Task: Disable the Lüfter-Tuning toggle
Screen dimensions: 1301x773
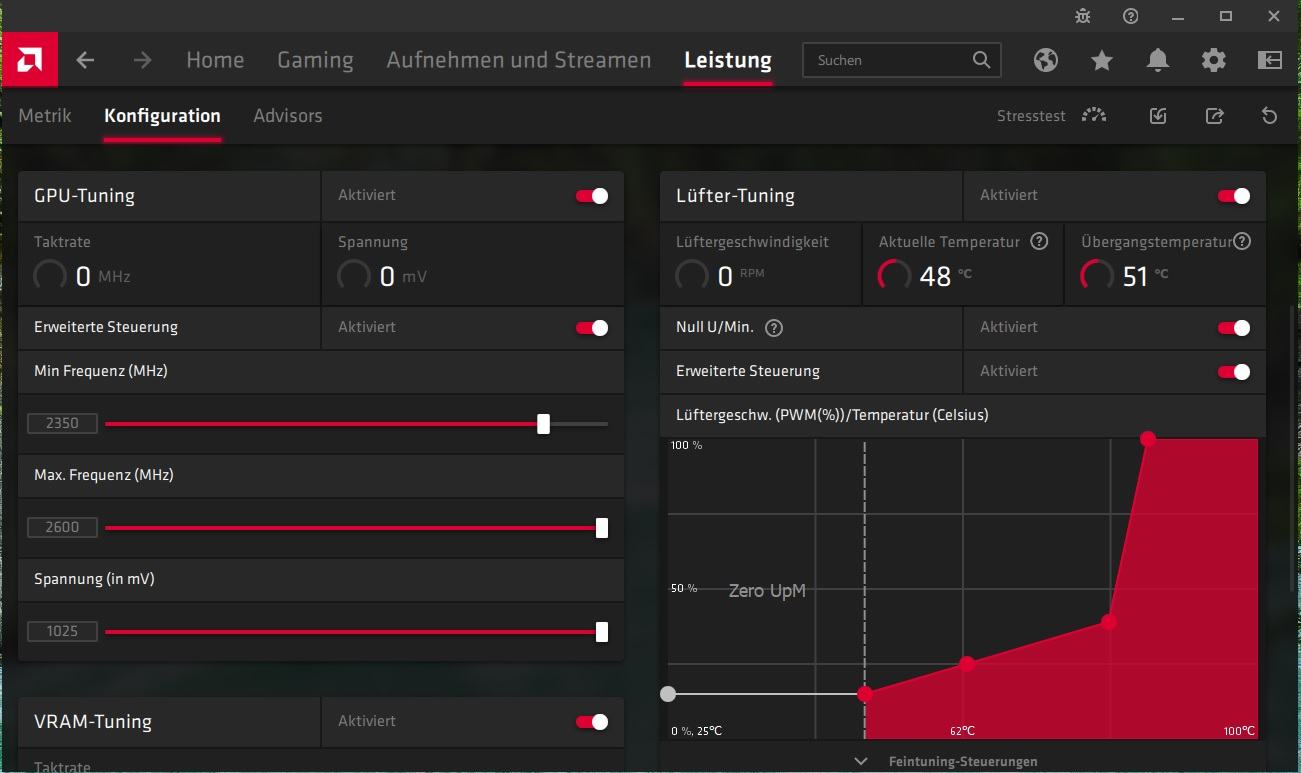Action: coord(1234,196)
